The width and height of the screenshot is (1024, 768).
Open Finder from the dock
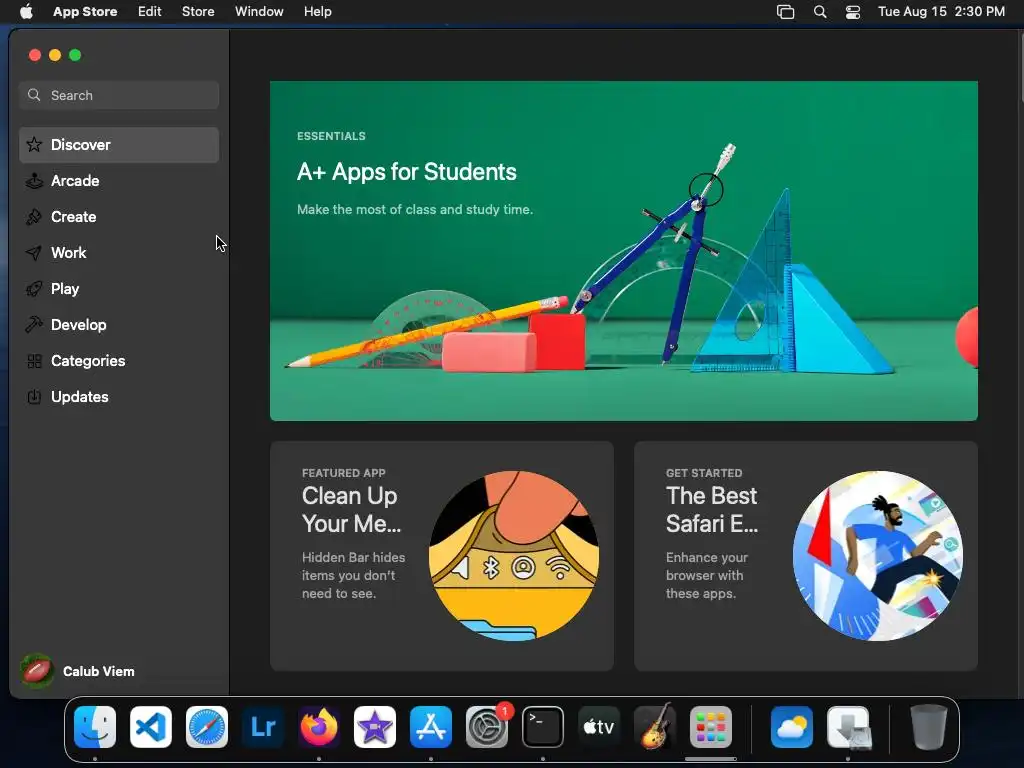[95, 727]
